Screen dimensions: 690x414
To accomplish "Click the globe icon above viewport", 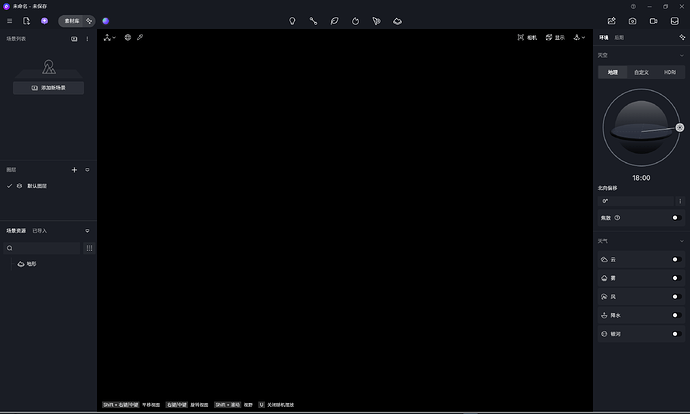I will point(127,37).
